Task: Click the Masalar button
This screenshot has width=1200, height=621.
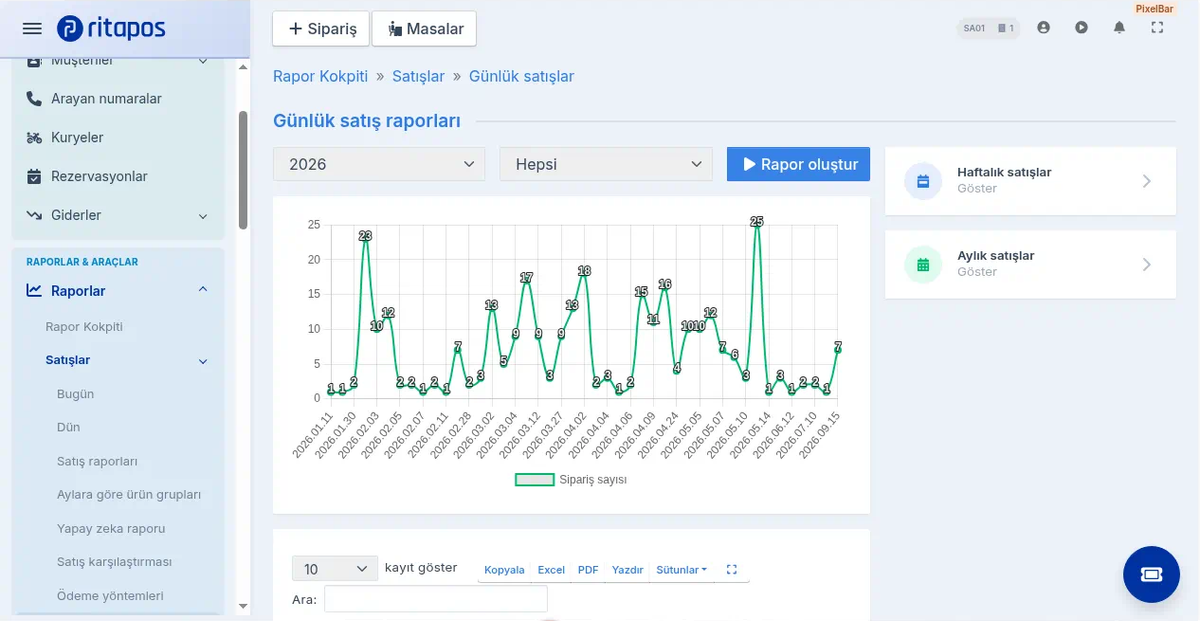Action: coord(424,29)
